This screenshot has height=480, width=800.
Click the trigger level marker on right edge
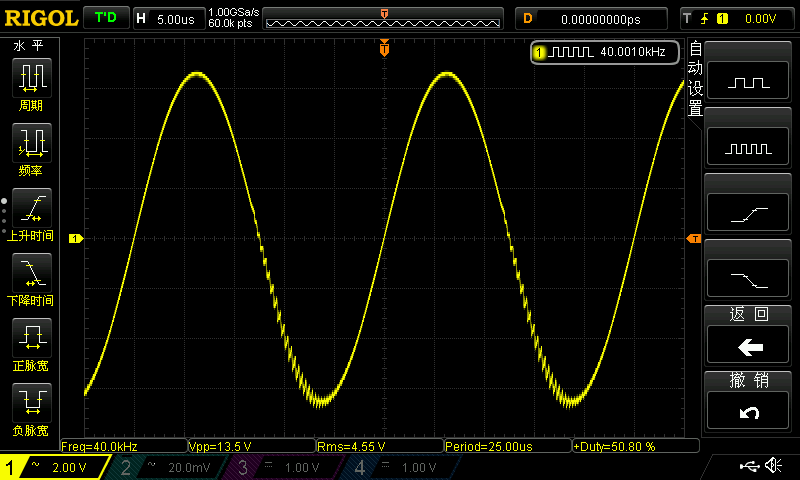pos(694,239)
